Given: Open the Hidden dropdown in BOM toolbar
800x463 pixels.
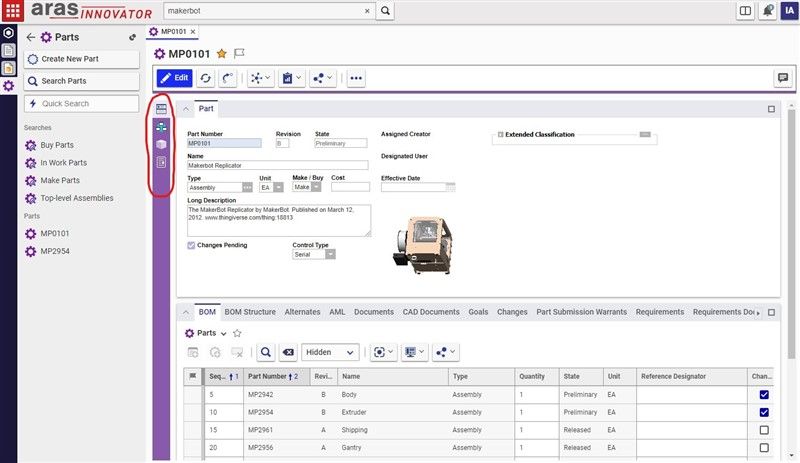Looking at the screenshot, I should tap(330, 352).
